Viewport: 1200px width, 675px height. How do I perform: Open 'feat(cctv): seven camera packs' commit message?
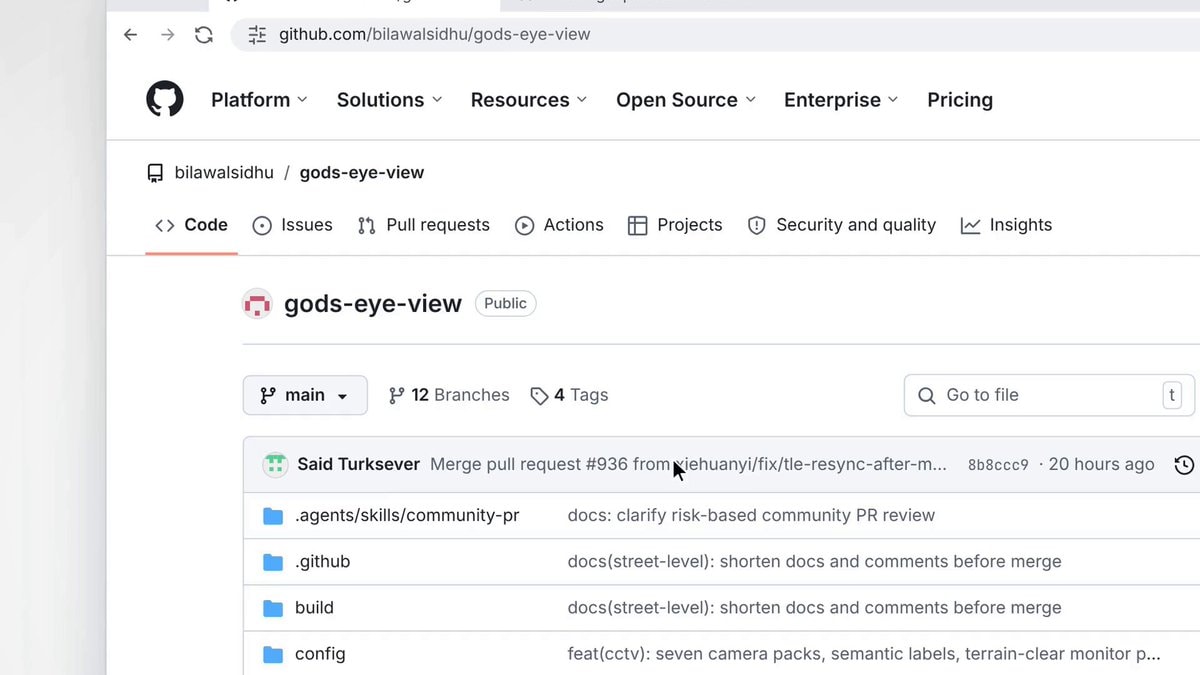(864, 654)
